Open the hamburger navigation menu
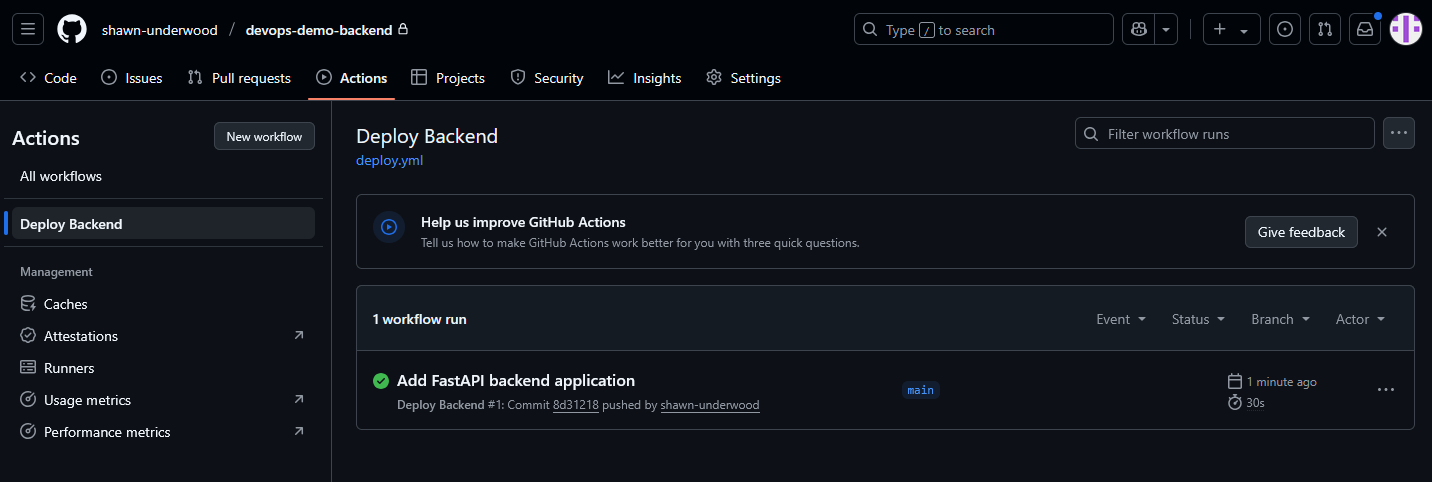This screenshot has height=482, width=1432. point(28,29)
